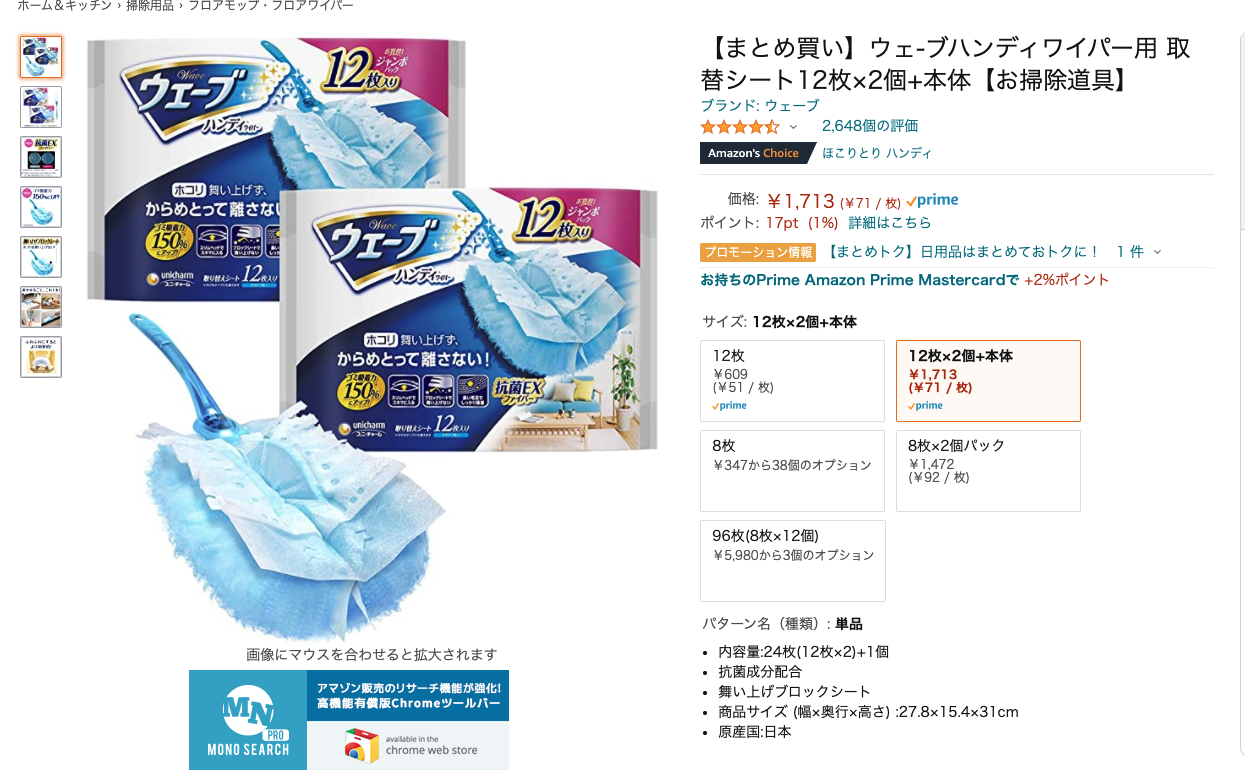Select the last thumbnail in image list
Screen dimensions: 1245x772
tap(41, 357)
